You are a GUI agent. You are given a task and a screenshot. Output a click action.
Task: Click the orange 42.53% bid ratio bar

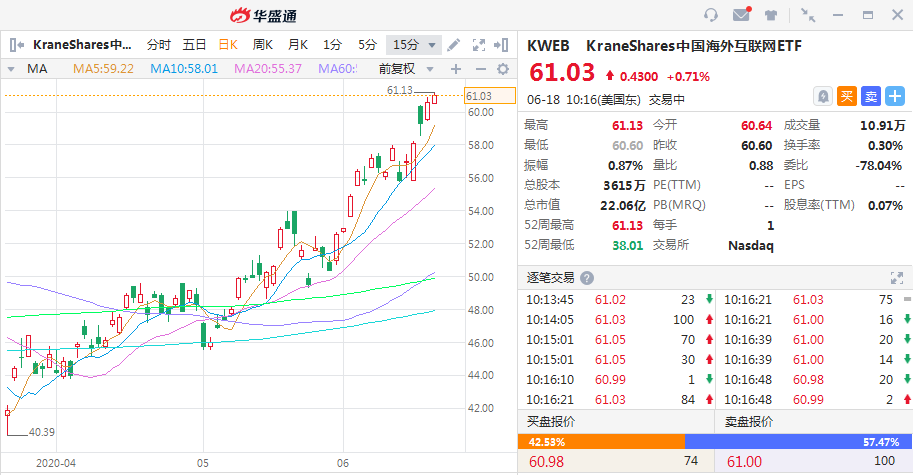point(601,442)
